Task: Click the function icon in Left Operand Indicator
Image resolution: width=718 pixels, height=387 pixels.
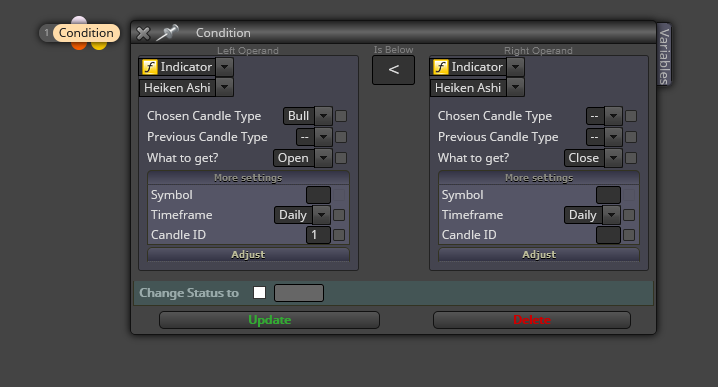Action: 150,67
